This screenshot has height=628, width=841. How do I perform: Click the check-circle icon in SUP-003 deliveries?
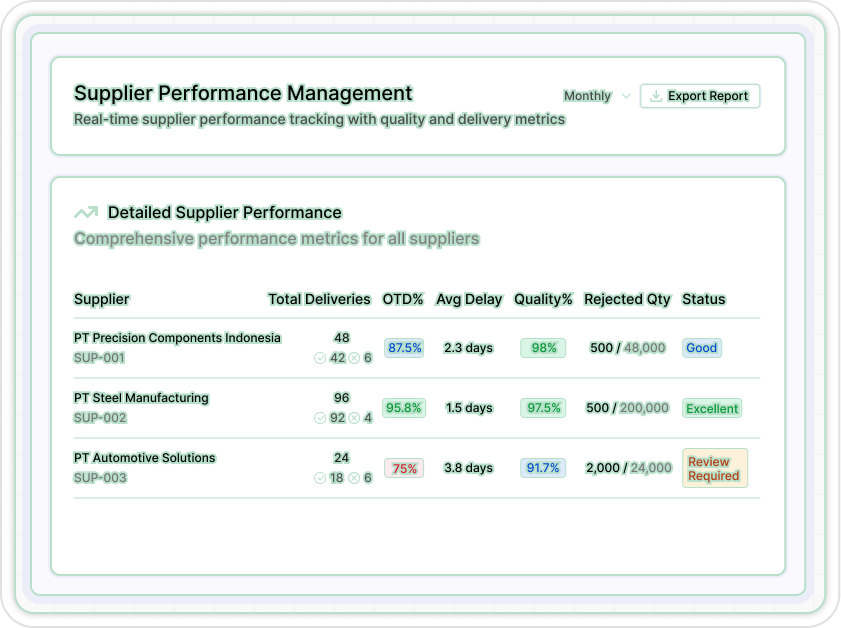pyautogui.click(x=320, y=478)
